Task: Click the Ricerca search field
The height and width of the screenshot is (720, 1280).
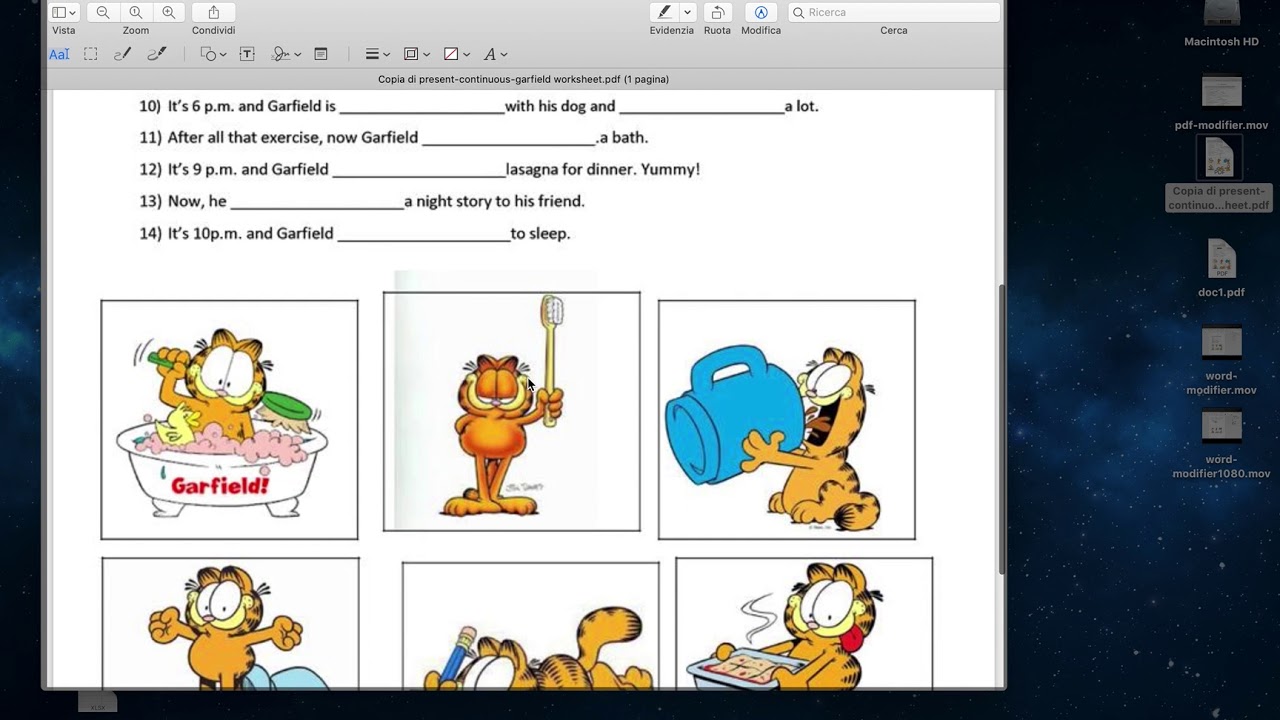Action: [x=894, y=12]
